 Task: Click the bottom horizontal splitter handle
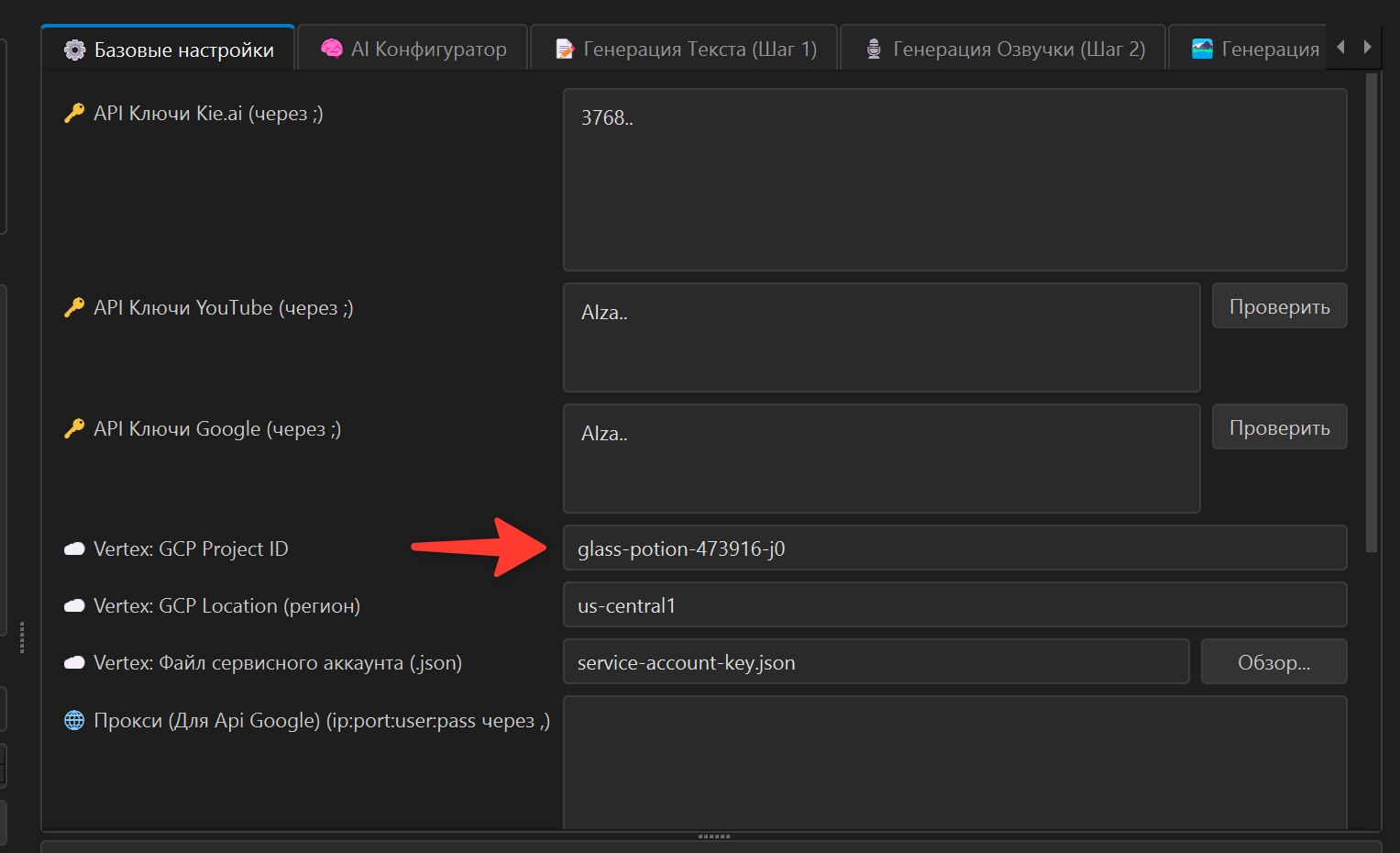pos(713,836)
